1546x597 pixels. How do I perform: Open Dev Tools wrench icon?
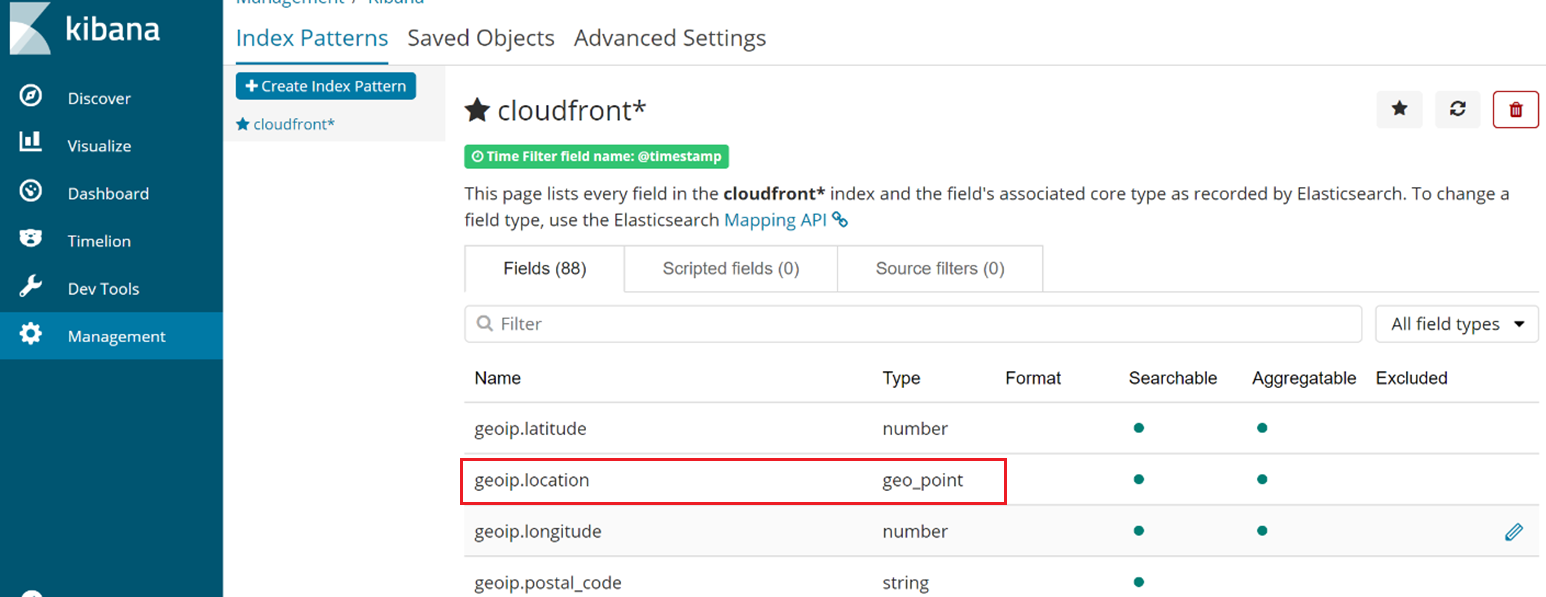pos(31,287)
